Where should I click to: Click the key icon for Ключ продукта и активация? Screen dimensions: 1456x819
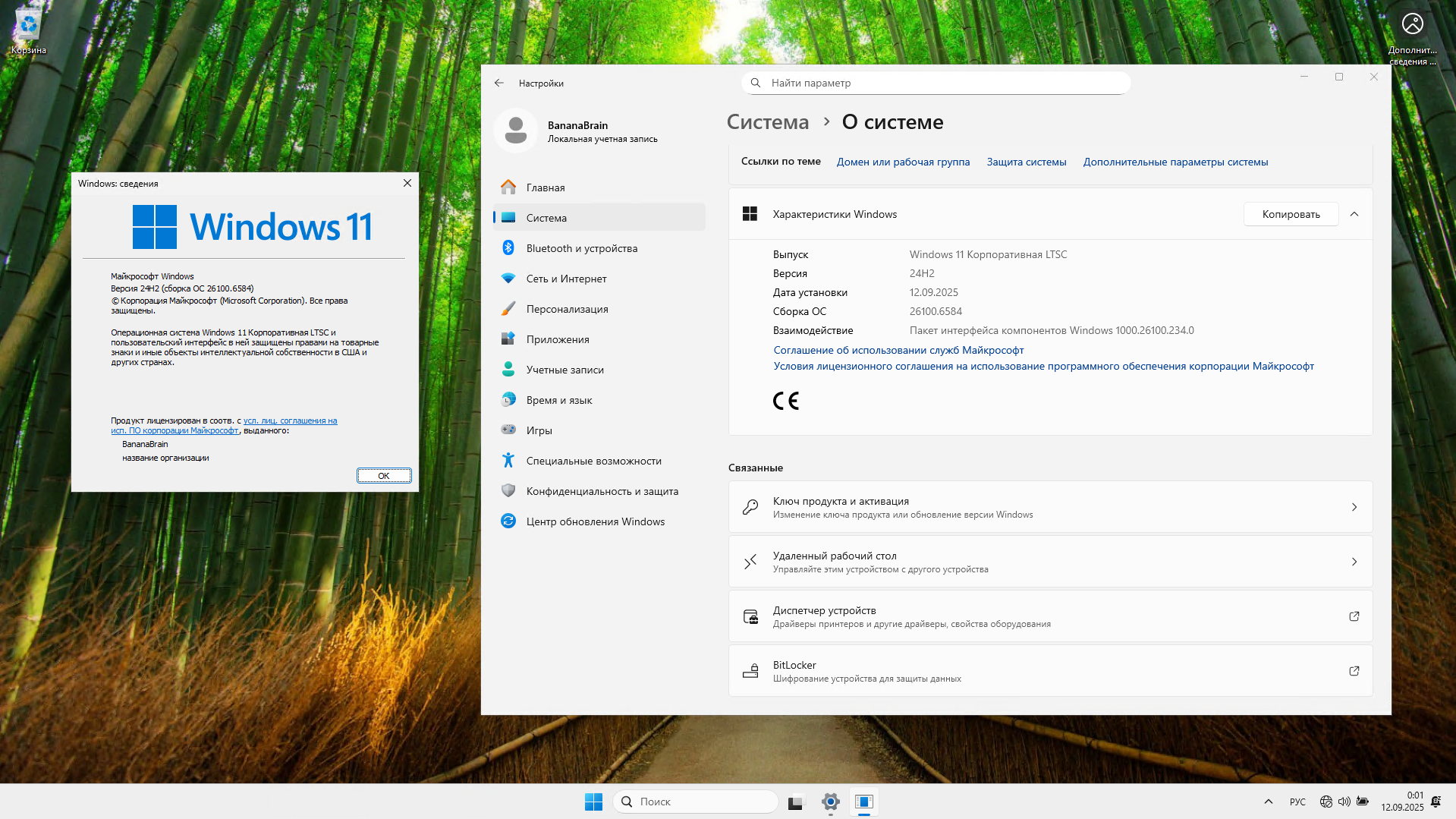pos(750,507)
